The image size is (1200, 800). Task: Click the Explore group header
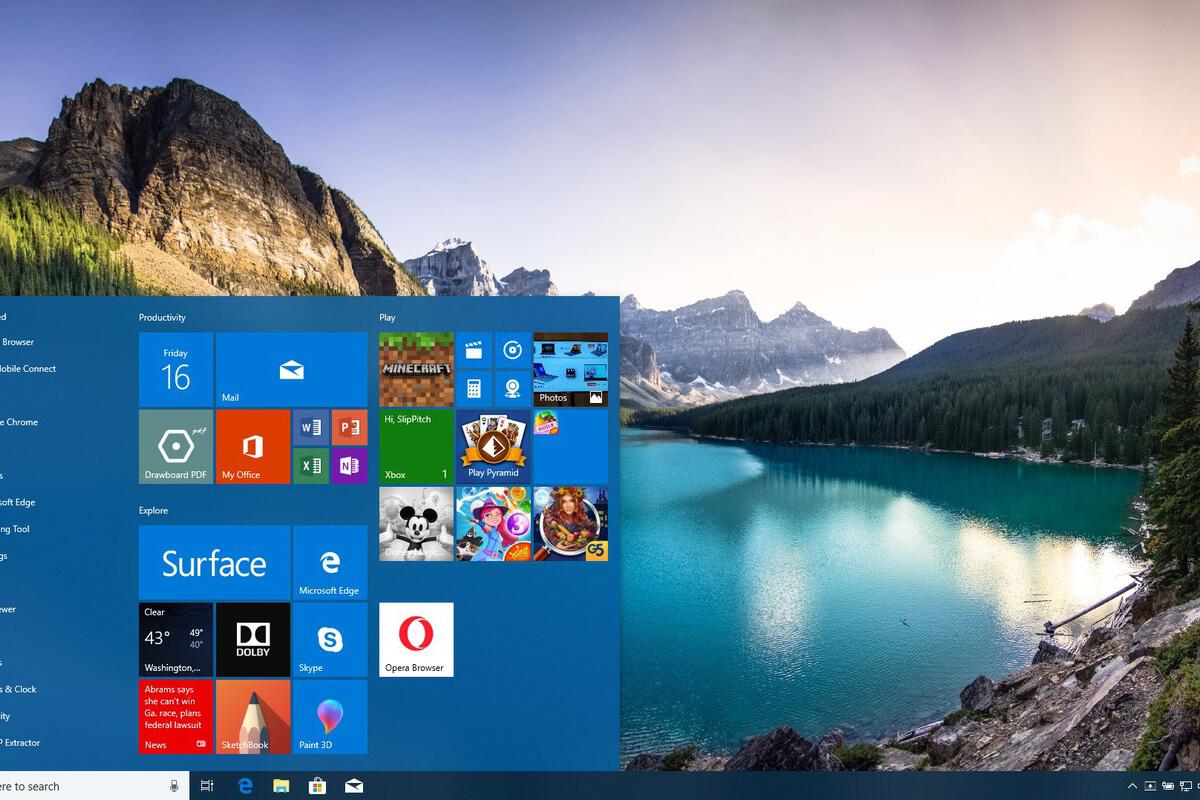coord(154,511)
